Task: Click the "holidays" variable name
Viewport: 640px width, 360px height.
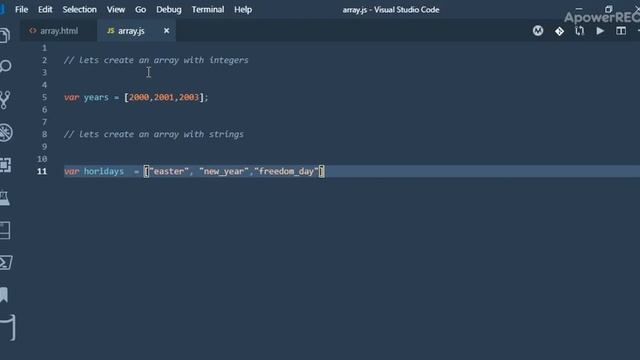Action: click(x=104, y=171)
